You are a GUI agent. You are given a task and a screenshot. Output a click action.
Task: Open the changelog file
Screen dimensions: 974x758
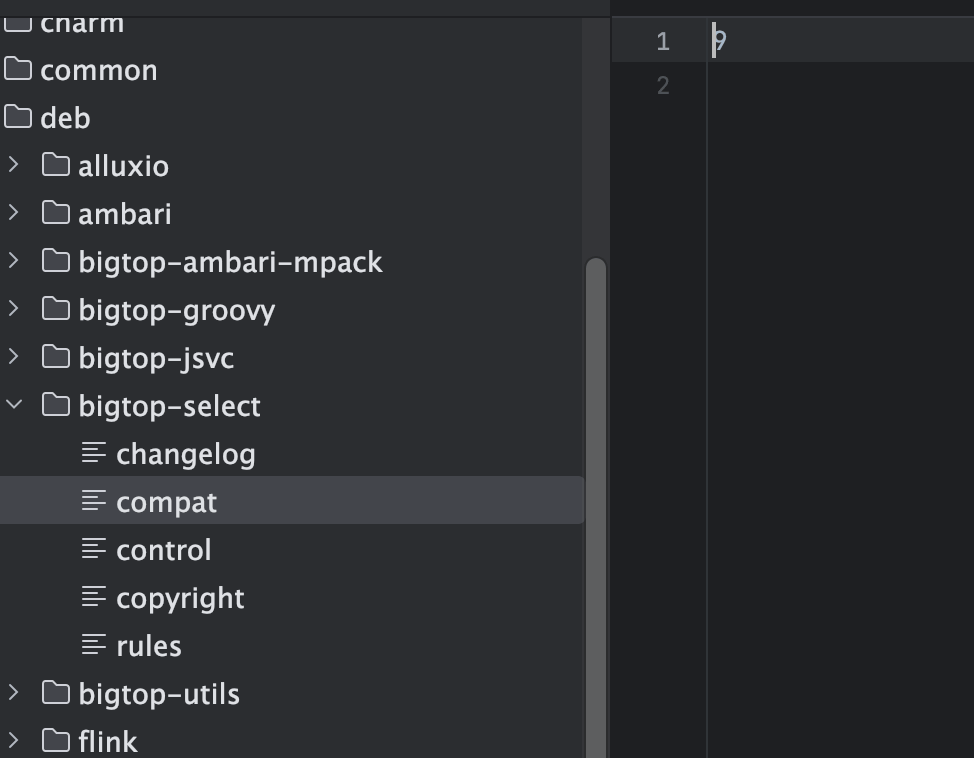click(186, 455)
